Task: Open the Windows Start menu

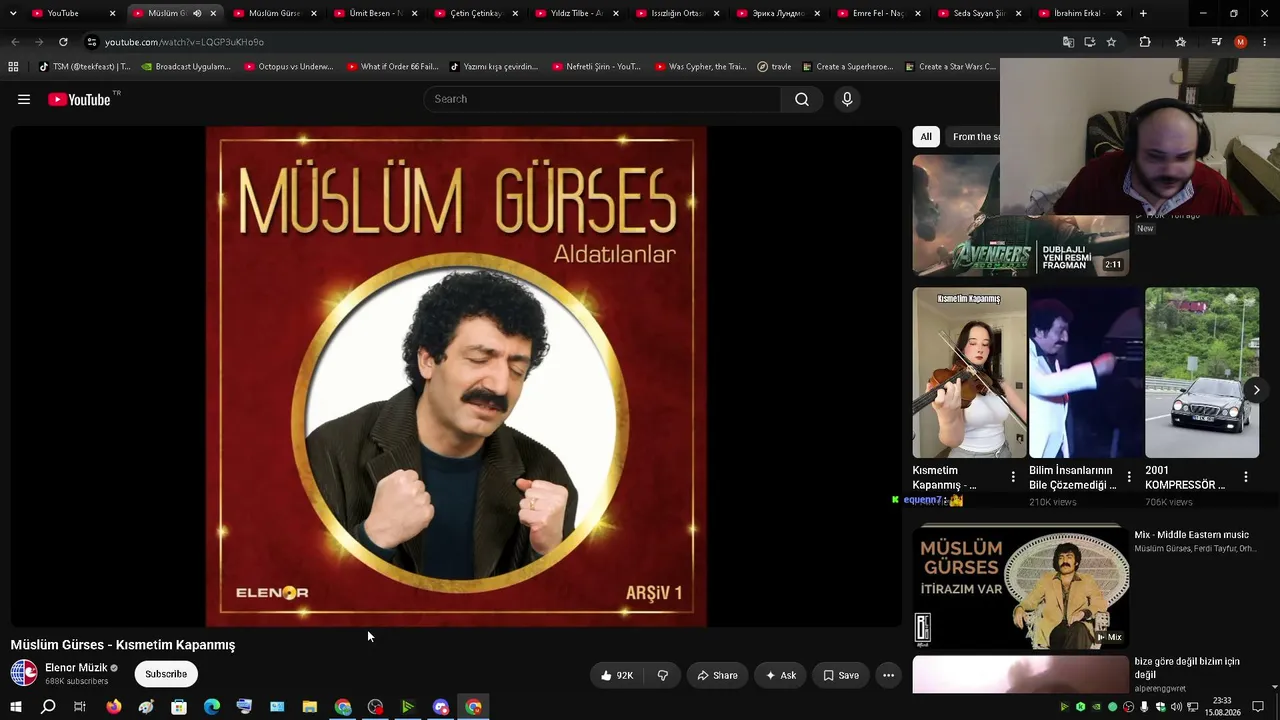Action: tap(15, 707)
